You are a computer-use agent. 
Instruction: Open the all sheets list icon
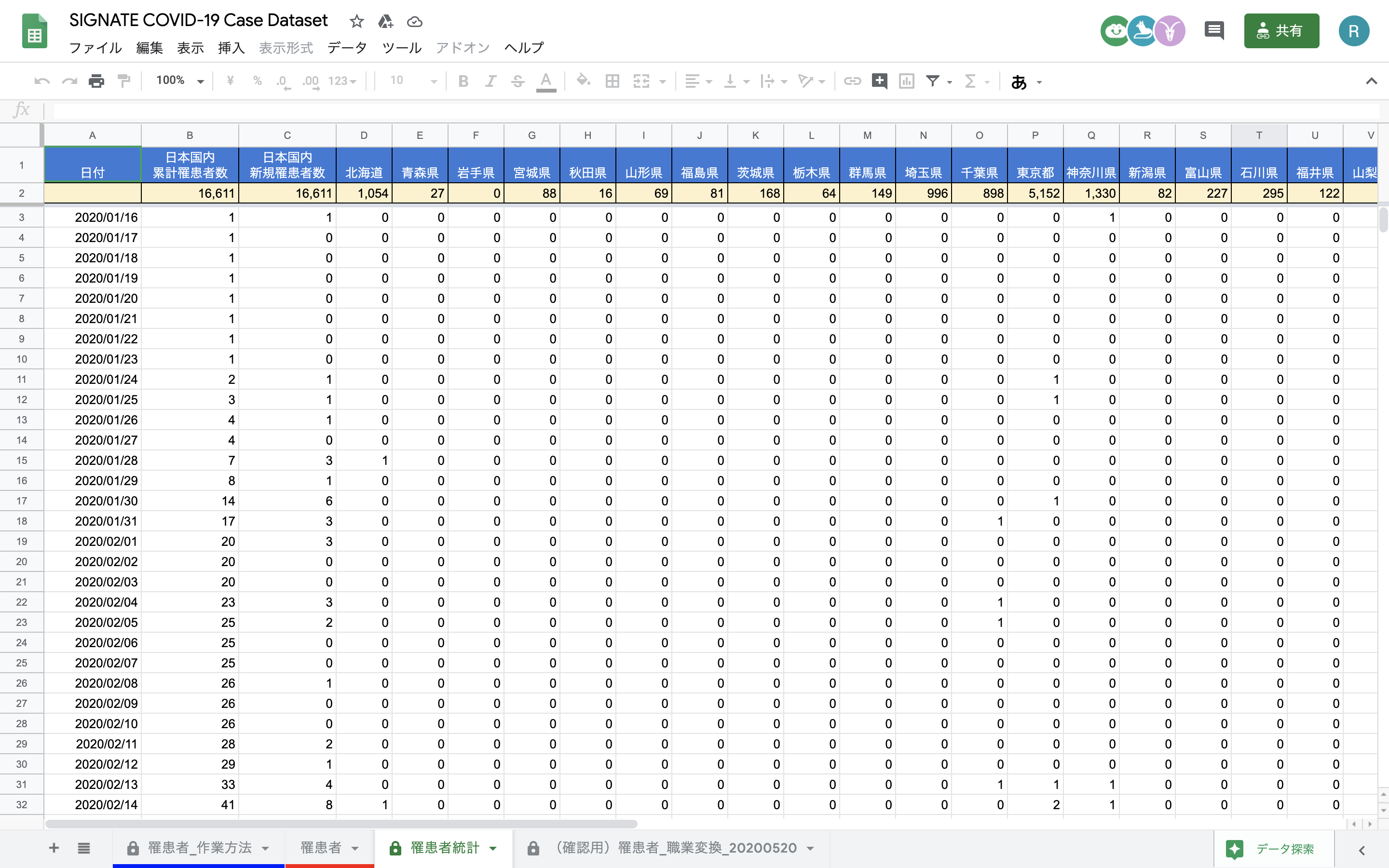84,848
